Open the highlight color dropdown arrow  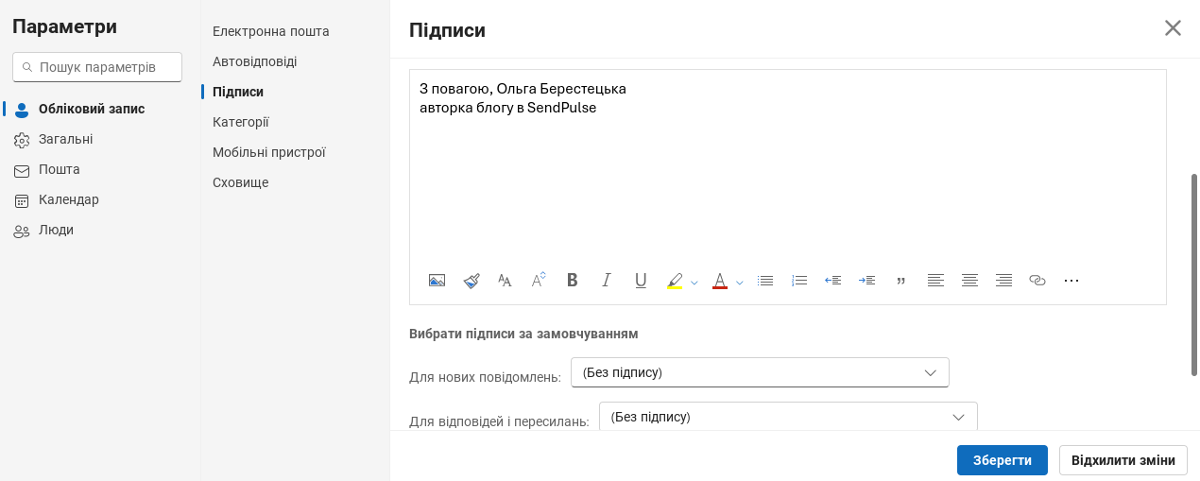point(695,282)
